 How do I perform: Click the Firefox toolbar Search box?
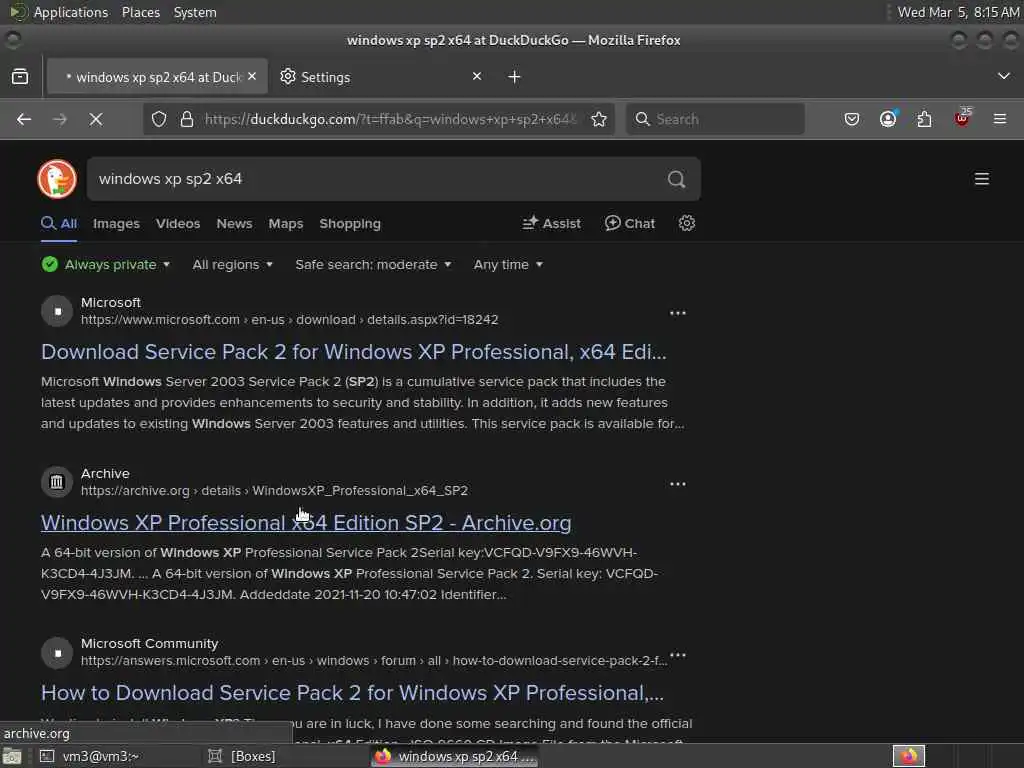[715, 119]
